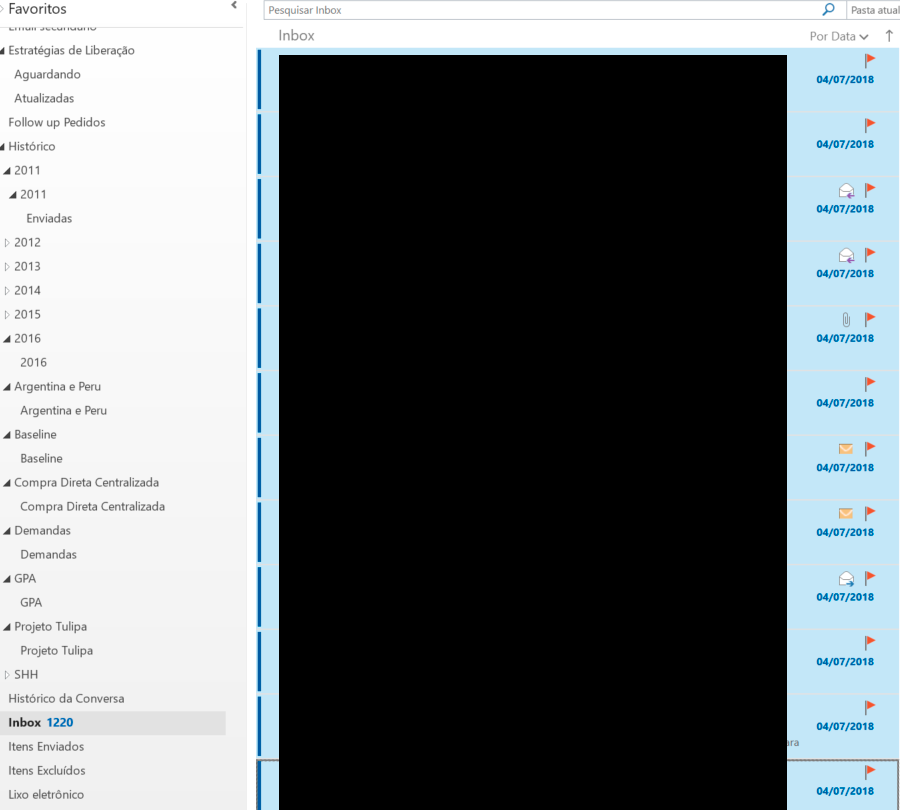
Task: Click the paperclip attachment icon
Action: [x=846, y=320]
